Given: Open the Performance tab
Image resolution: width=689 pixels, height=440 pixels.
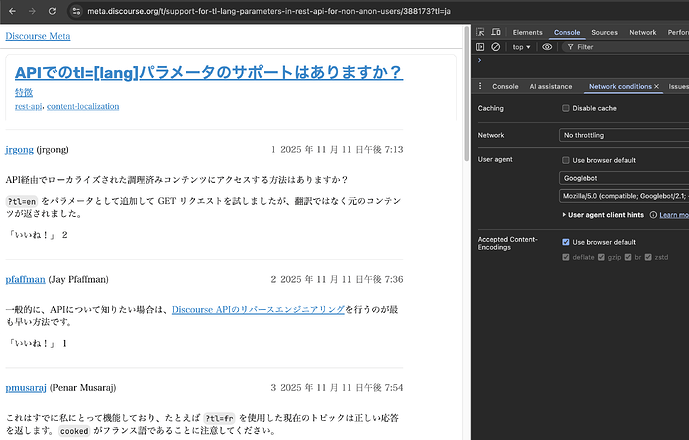Looking at the screenshot, I should pos(678,33).
